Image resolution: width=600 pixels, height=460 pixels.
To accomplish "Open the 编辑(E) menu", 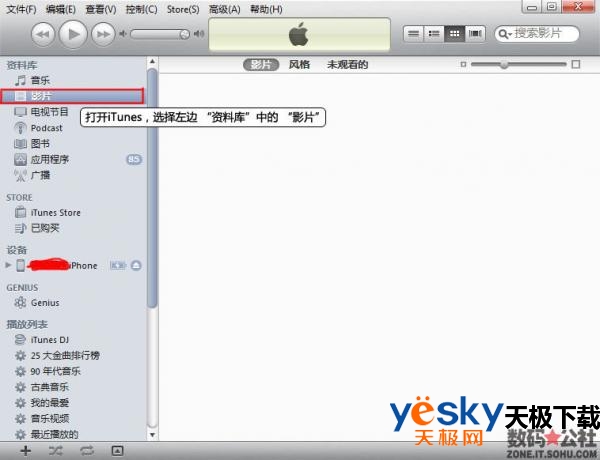I will coord(60,9).
